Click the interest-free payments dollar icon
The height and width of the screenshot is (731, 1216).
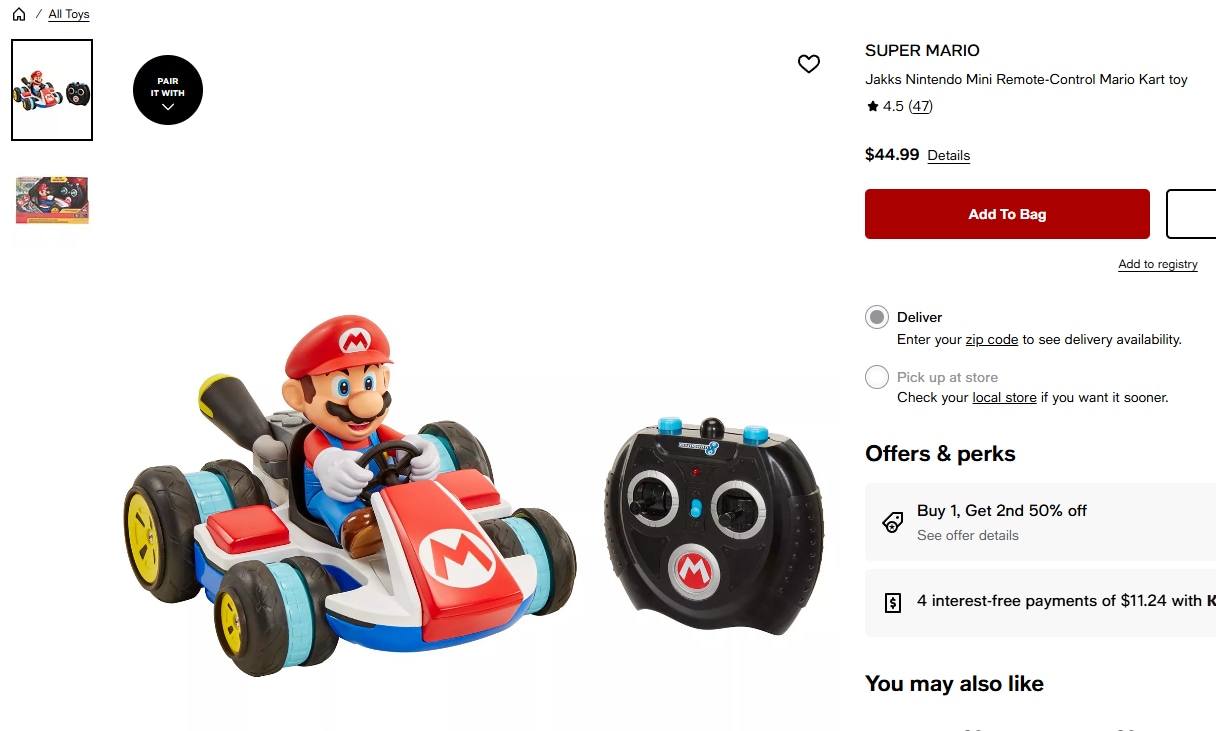893,602
